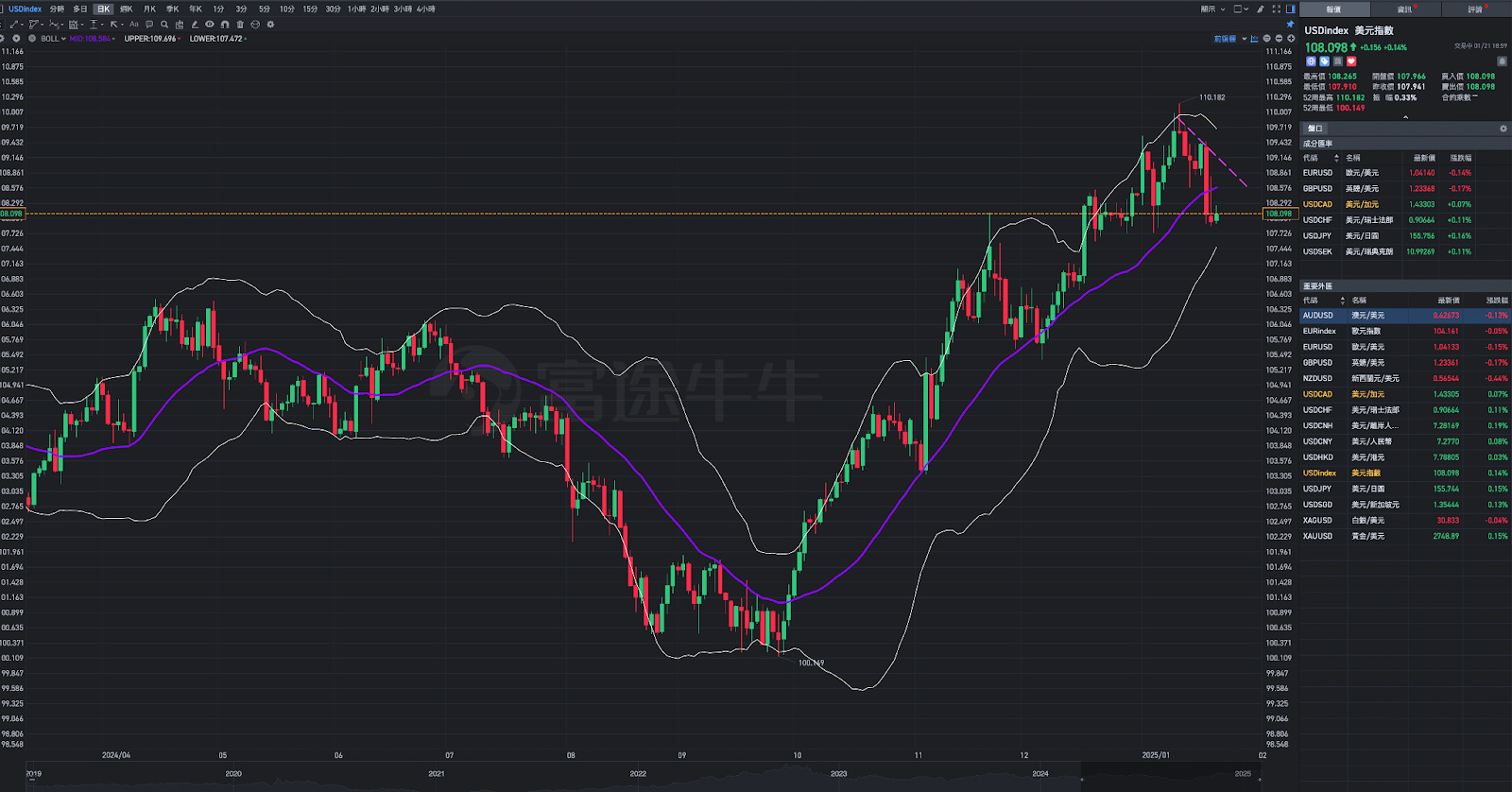Collapse the quote details chevron
The image size is (1512, 792).
[1405, 117]
